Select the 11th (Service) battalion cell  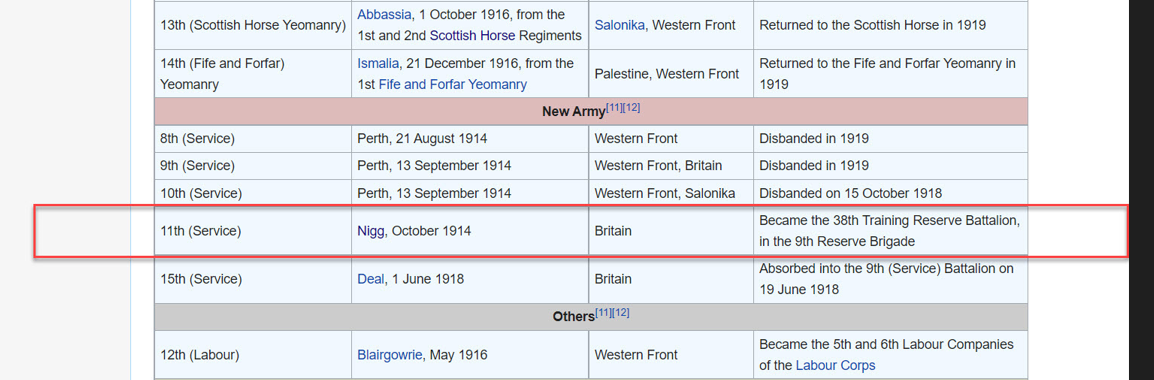click(x=252, y=231)
